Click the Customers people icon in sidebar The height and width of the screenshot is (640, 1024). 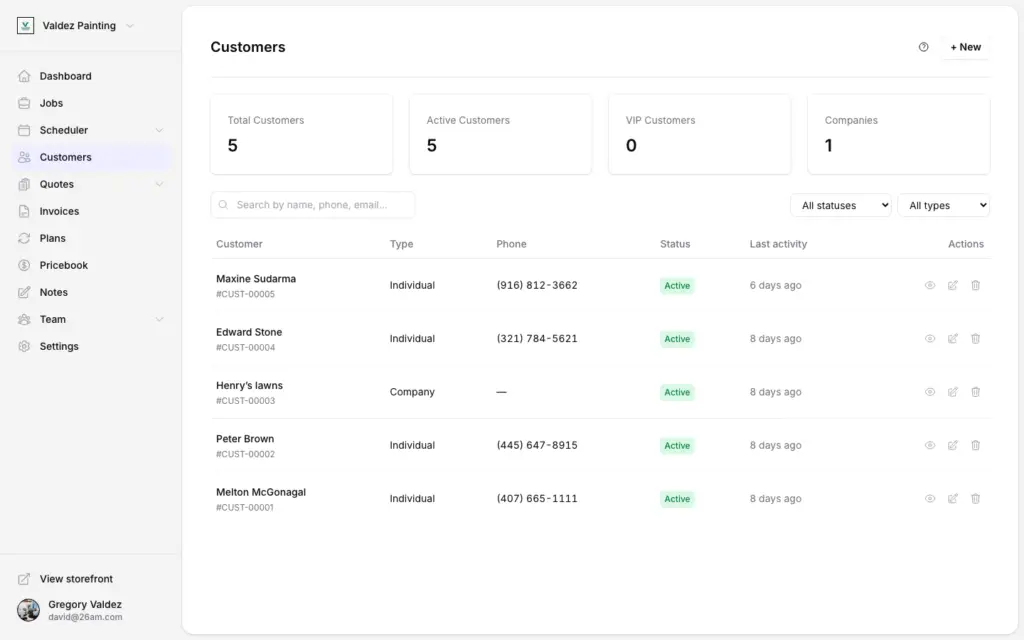coord(24,157)
